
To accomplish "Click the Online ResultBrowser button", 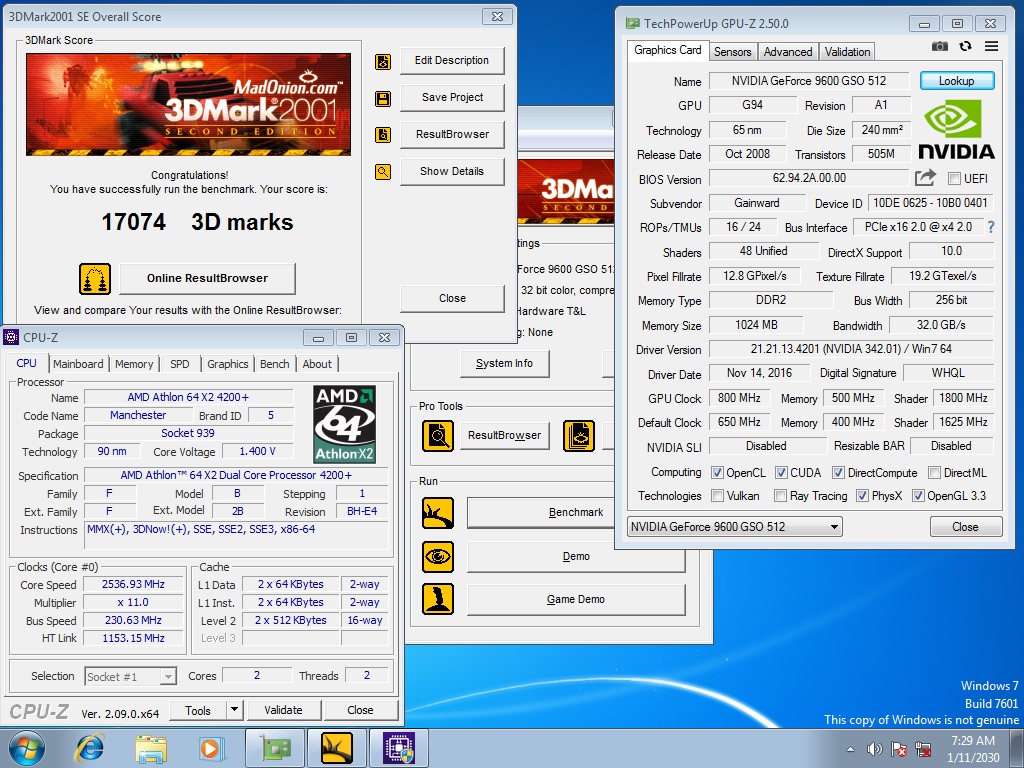I will coord(207,278).
